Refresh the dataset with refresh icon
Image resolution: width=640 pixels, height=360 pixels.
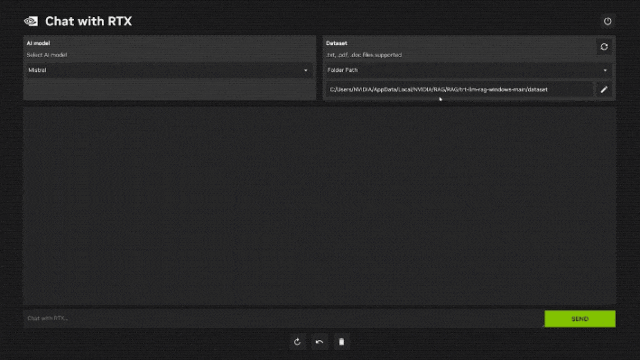pos(604,47)
